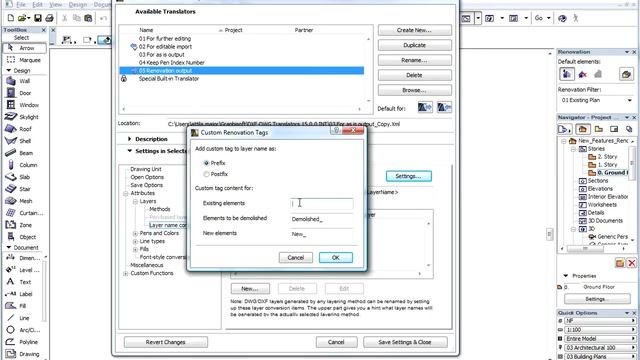Select Drawing Unit in settings tree

tap(146, 169)
